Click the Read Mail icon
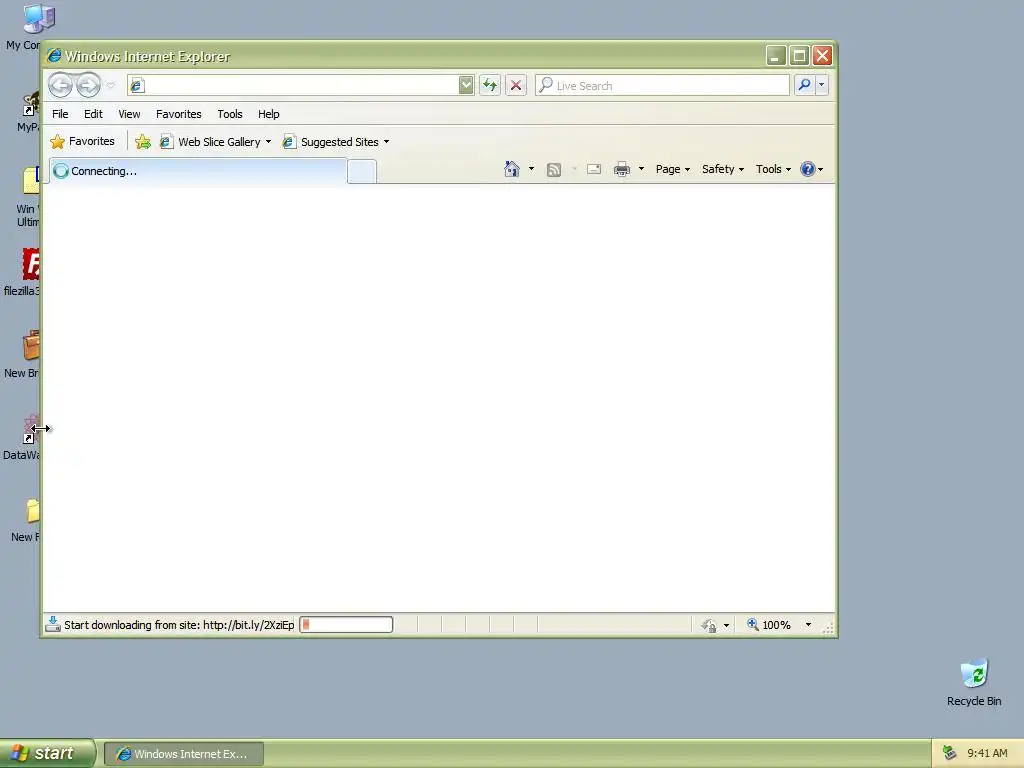The width and height of the screenshot is (1024, 768). (594, 169)
